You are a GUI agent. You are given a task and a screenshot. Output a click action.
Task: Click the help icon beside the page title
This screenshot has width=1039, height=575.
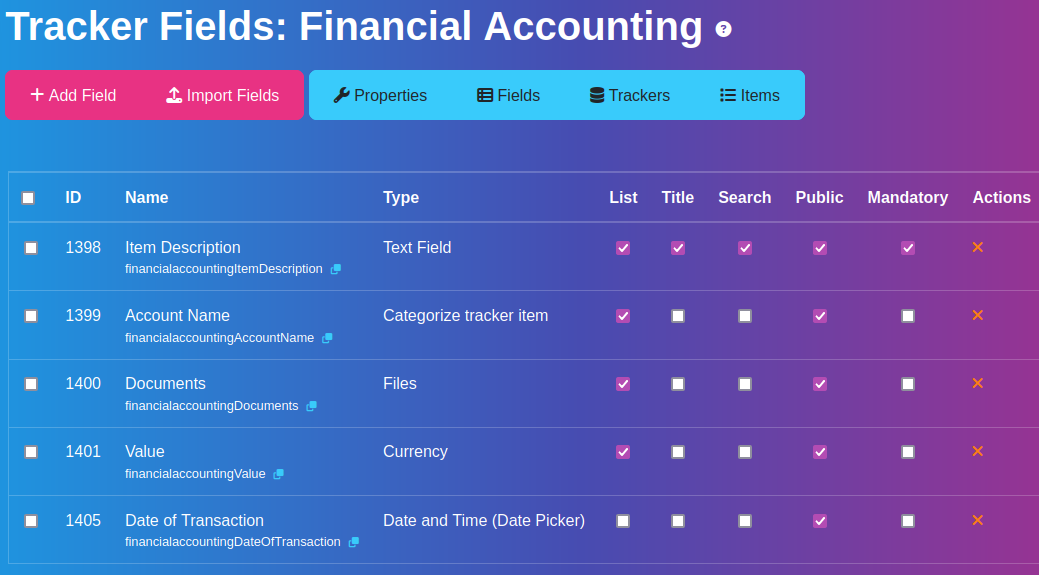click(x=724, y=29)
